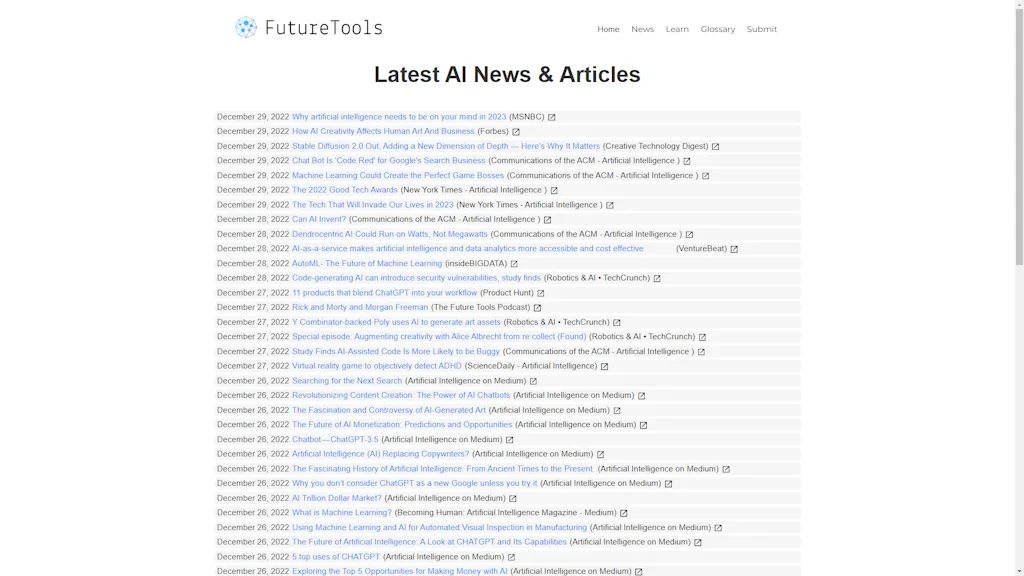Open 'How AI Creativity Affects Human Art And Business'
This screenshot has width=1024, height=576.
click(383, 131)
